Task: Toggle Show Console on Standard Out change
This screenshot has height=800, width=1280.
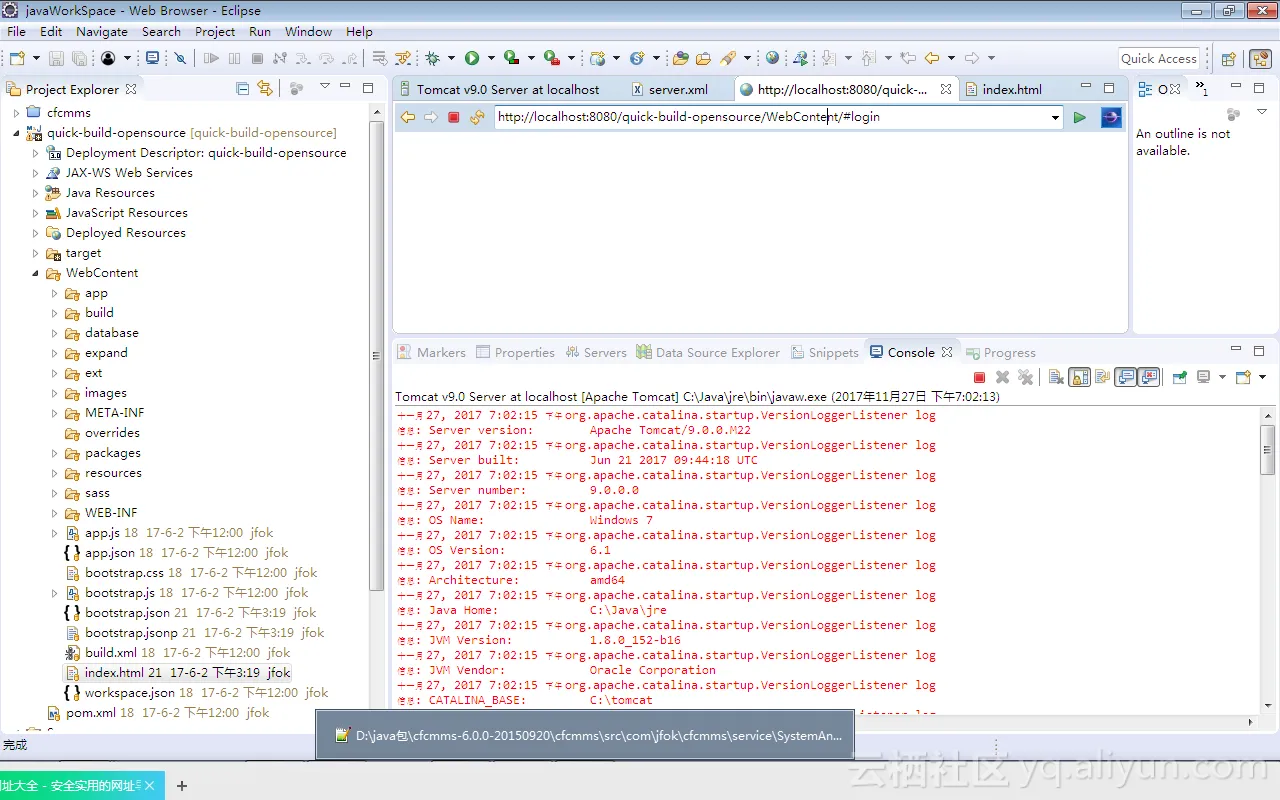Action: (1126, 377)
